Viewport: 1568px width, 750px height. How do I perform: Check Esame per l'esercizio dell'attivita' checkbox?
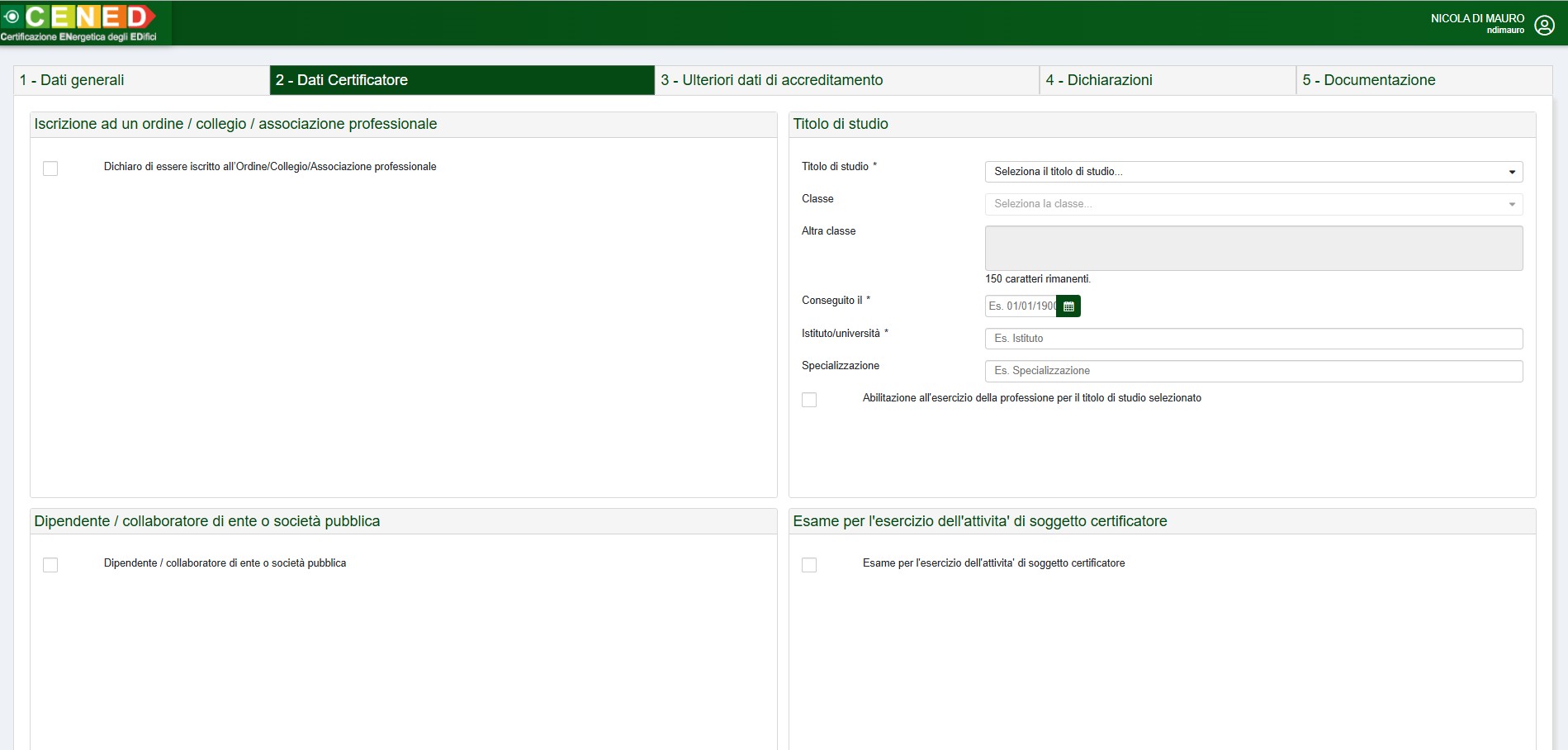809,565
